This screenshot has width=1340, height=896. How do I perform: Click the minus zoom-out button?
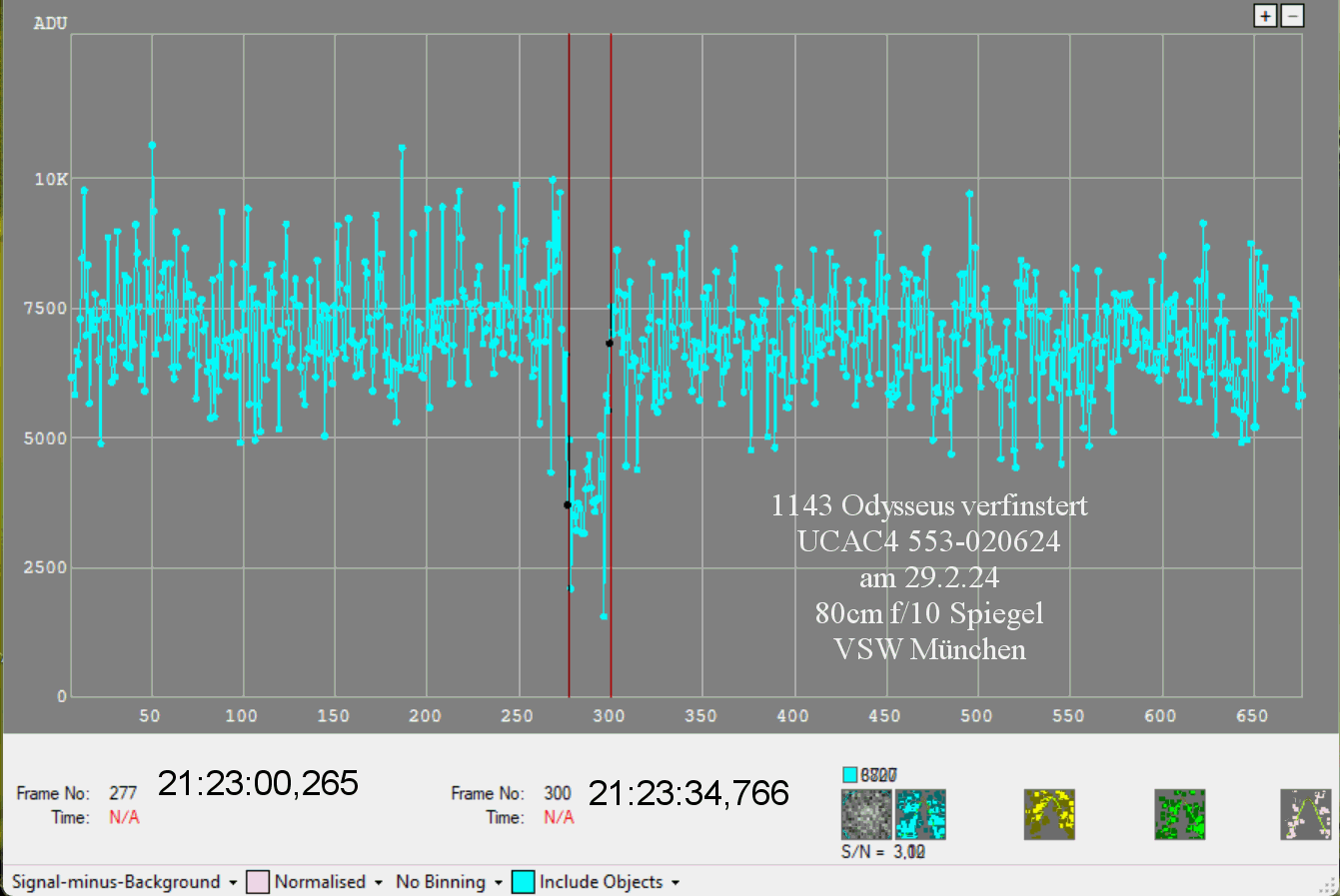[x=1292, y=16]
